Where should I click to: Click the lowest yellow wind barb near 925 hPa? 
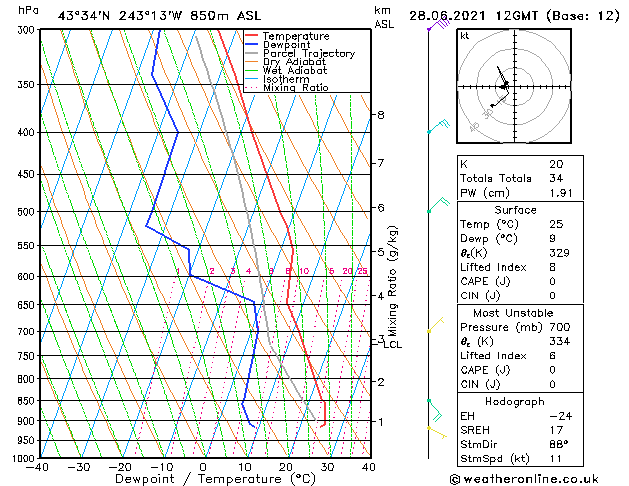[x=437, y=433]
